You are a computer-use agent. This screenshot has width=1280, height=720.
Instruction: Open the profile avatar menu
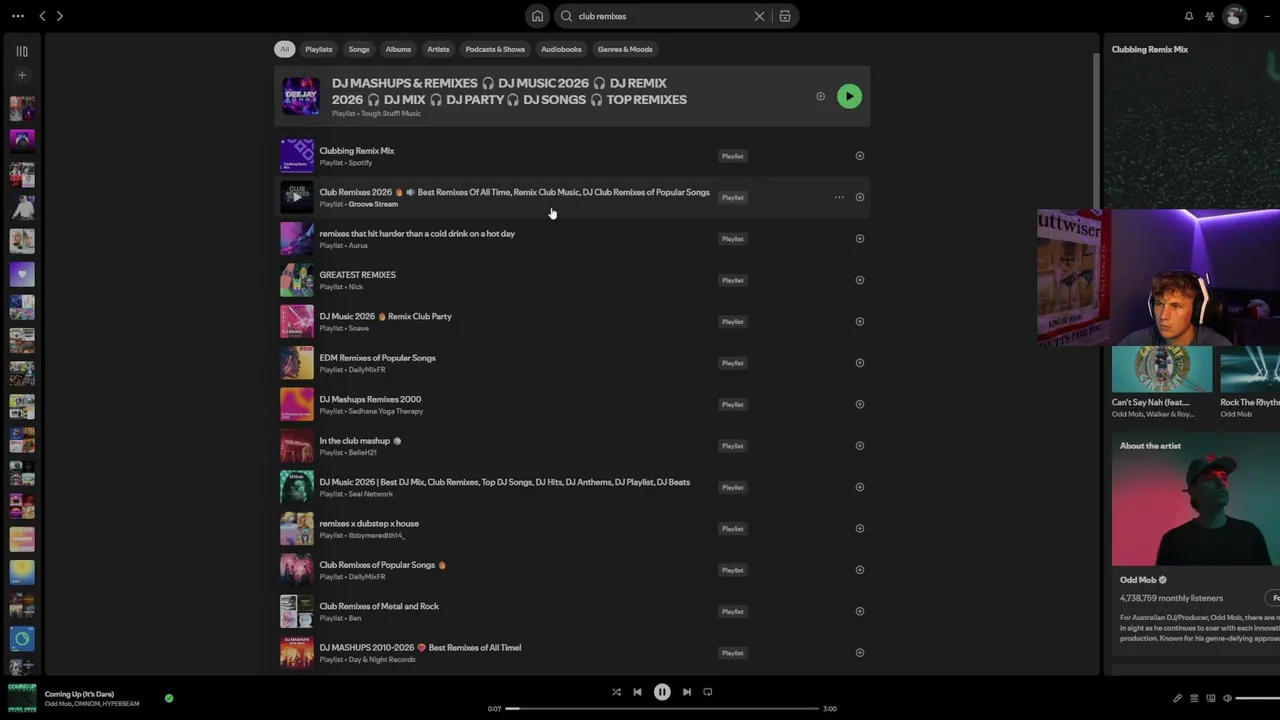click(x=1235, y=16)
